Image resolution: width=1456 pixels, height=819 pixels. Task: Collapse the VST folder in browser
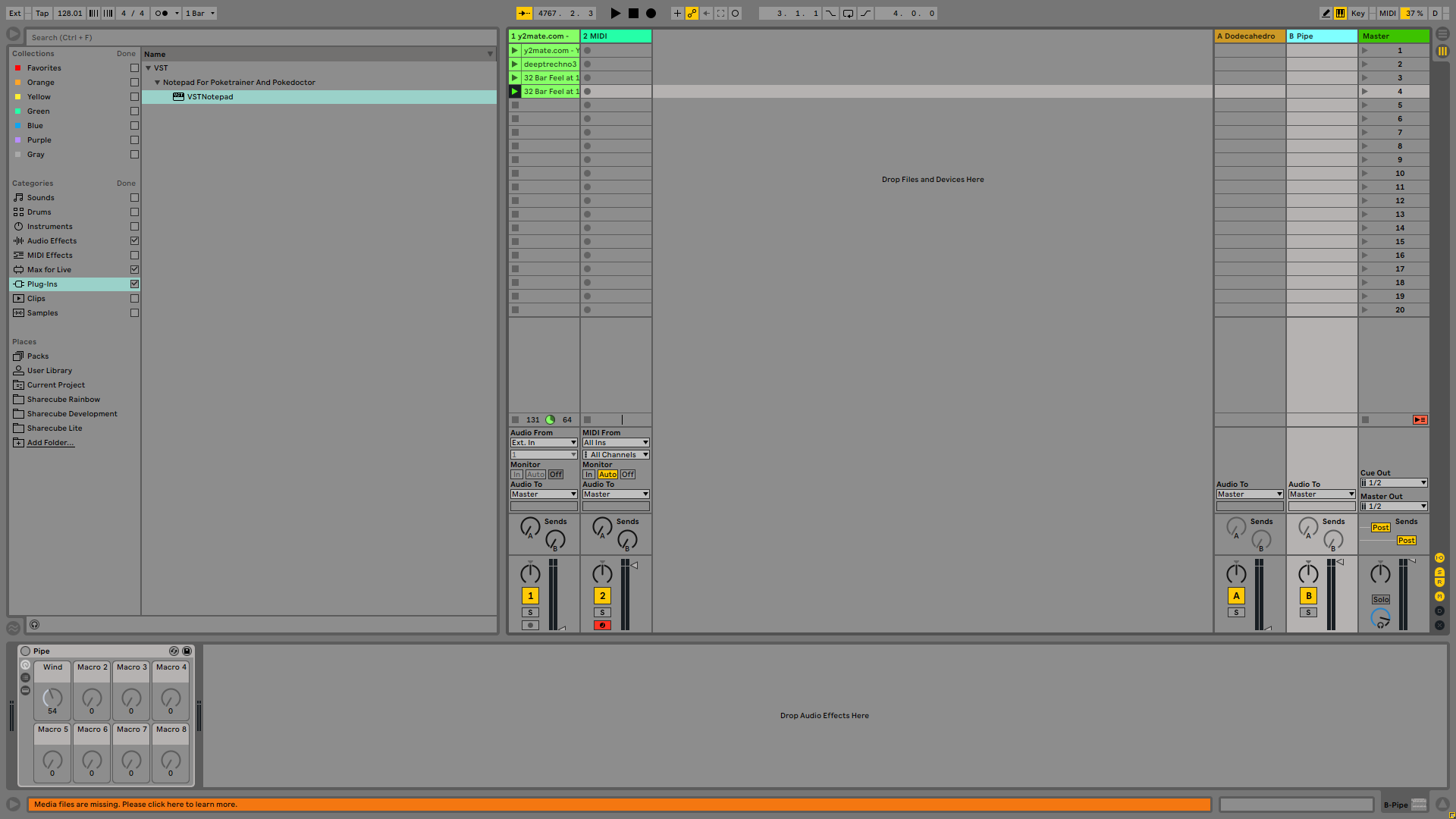(149, 68)
